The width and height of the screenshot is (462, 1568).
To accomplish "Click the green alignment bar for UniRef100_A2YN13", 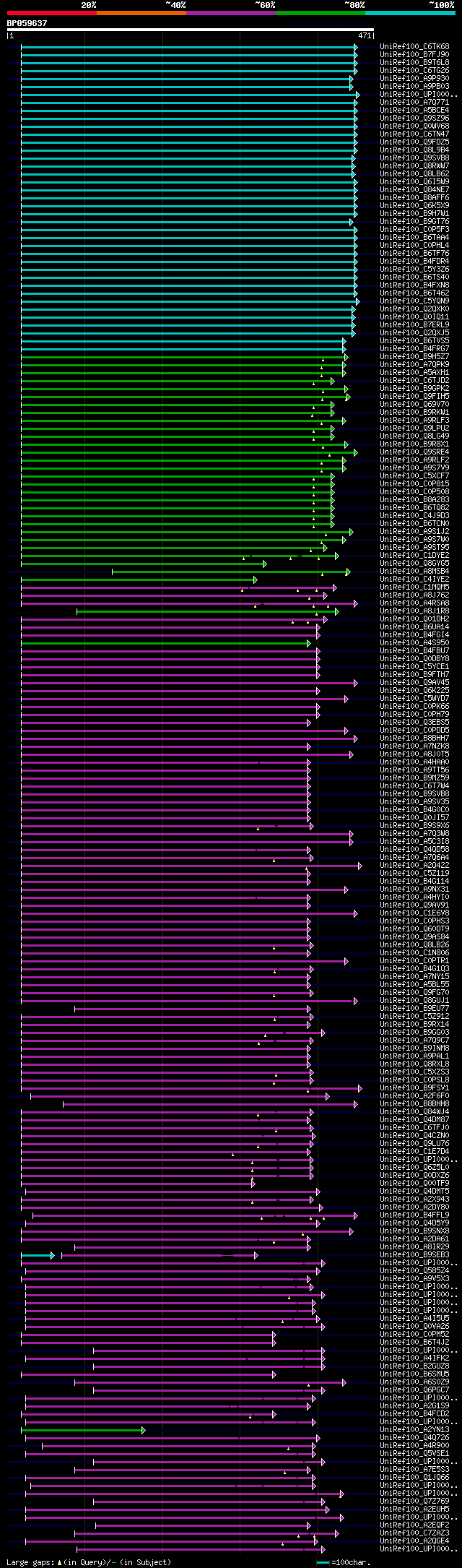I will 83,1430.
